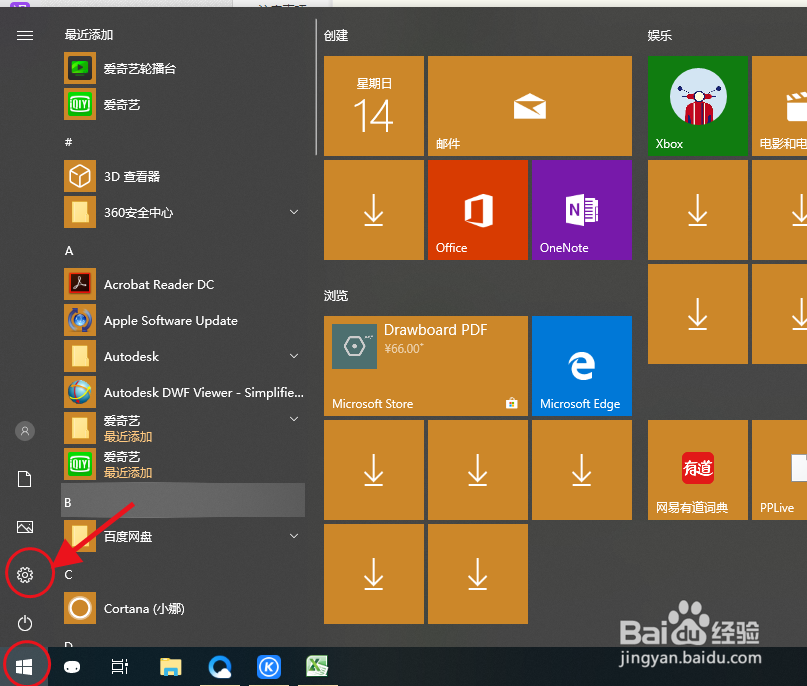Viewport: 807px width, 686px height.
Task: Open the 电影和电视 tile
Action: click(779, 105)
